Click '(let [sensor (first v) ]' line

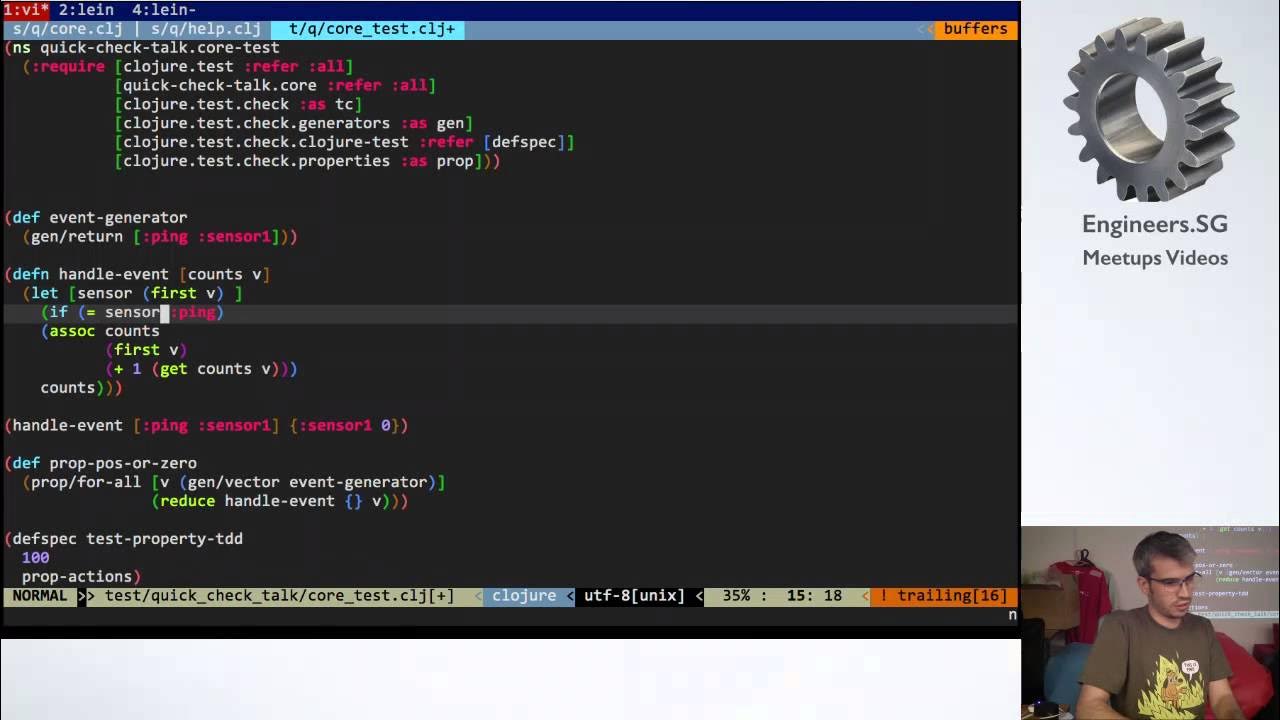pyautogui.click(x=132, y=293)
